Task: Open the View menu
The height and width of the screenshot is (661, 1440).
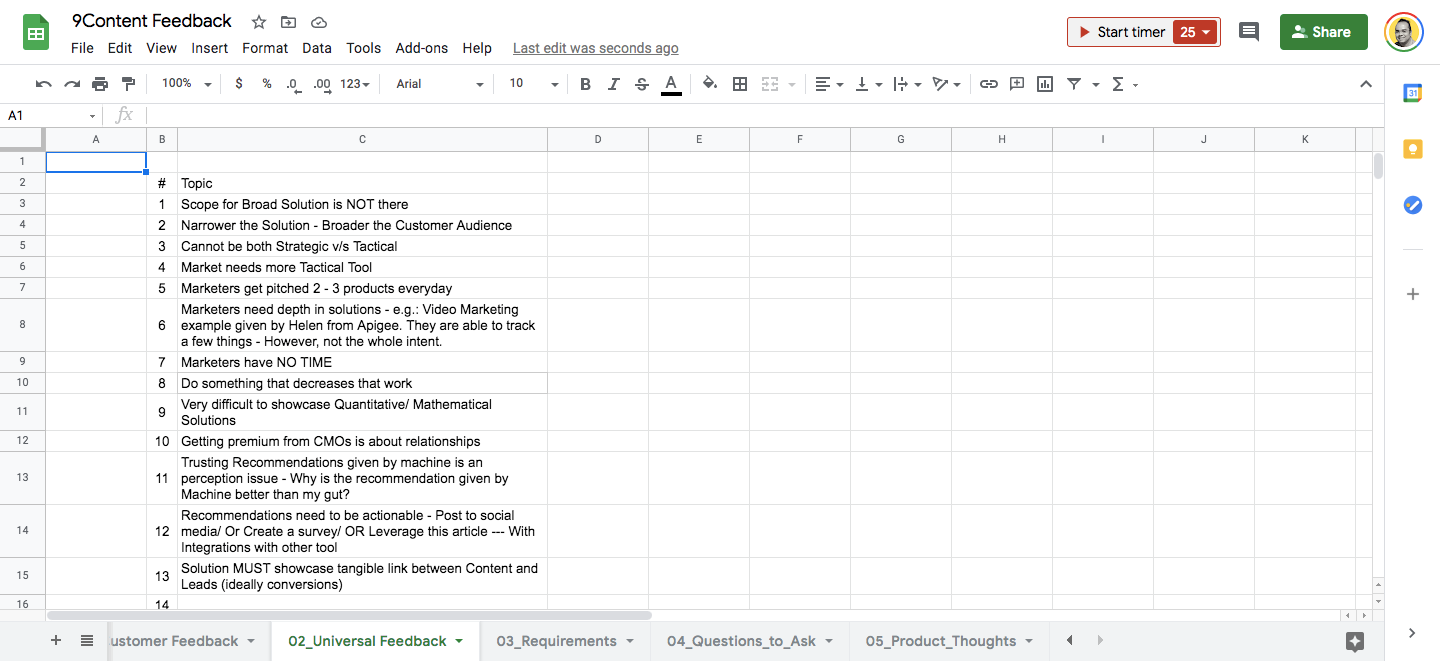Action: click(x=161, y=48)
